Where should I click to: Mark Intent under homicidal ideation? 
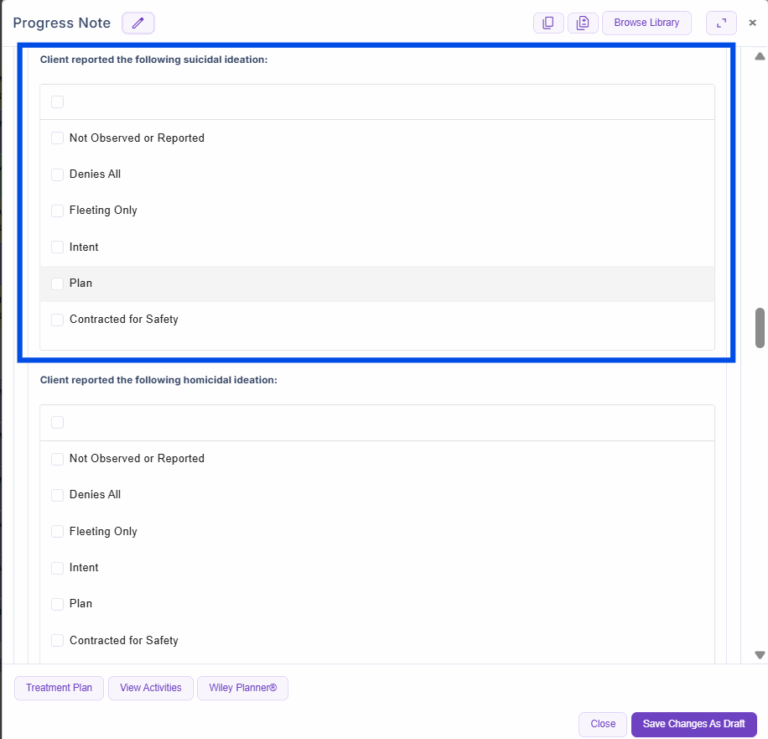click(57, 568)
